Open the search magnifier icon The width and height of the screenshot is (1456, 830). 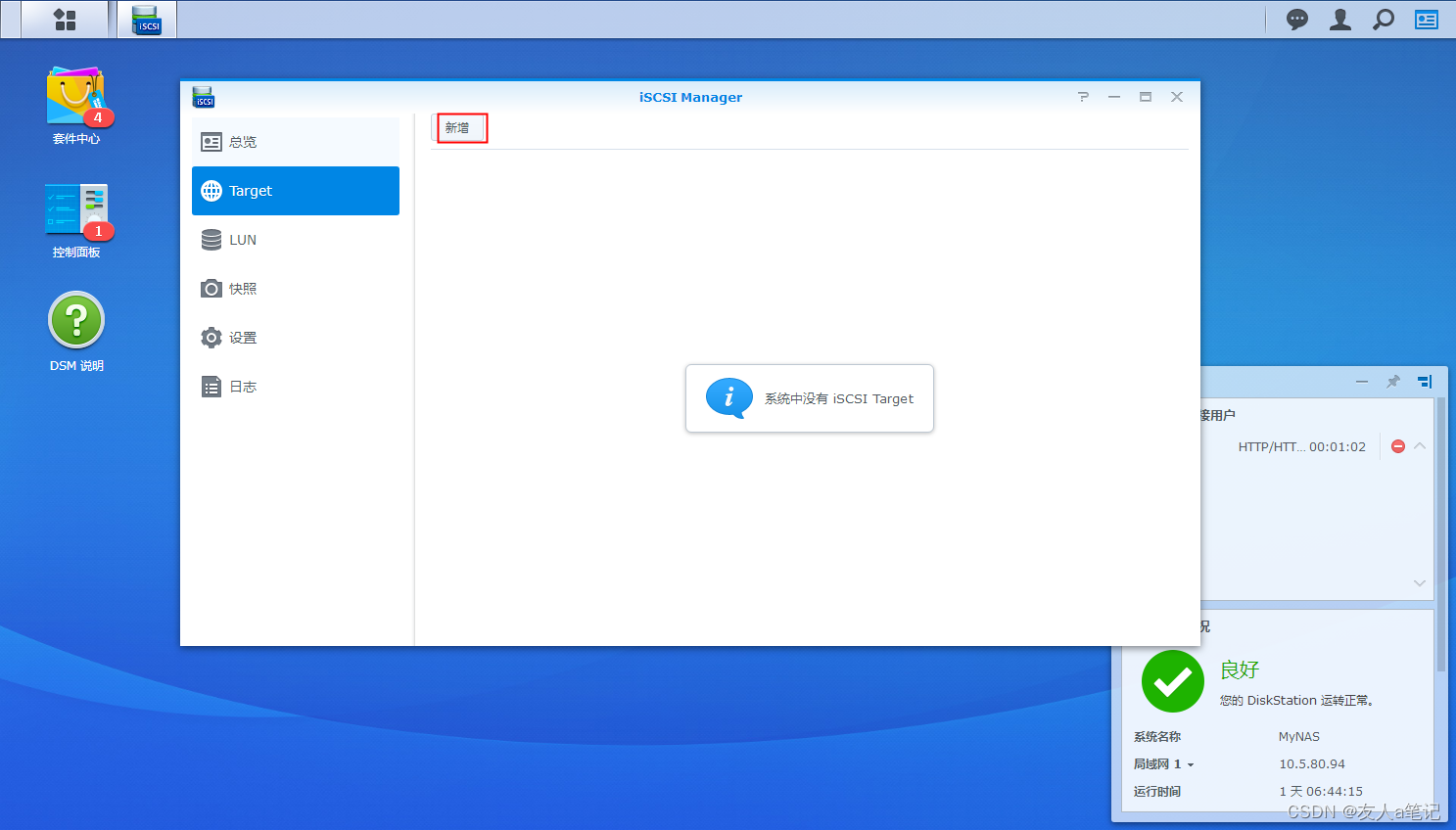click(1384, 20)
